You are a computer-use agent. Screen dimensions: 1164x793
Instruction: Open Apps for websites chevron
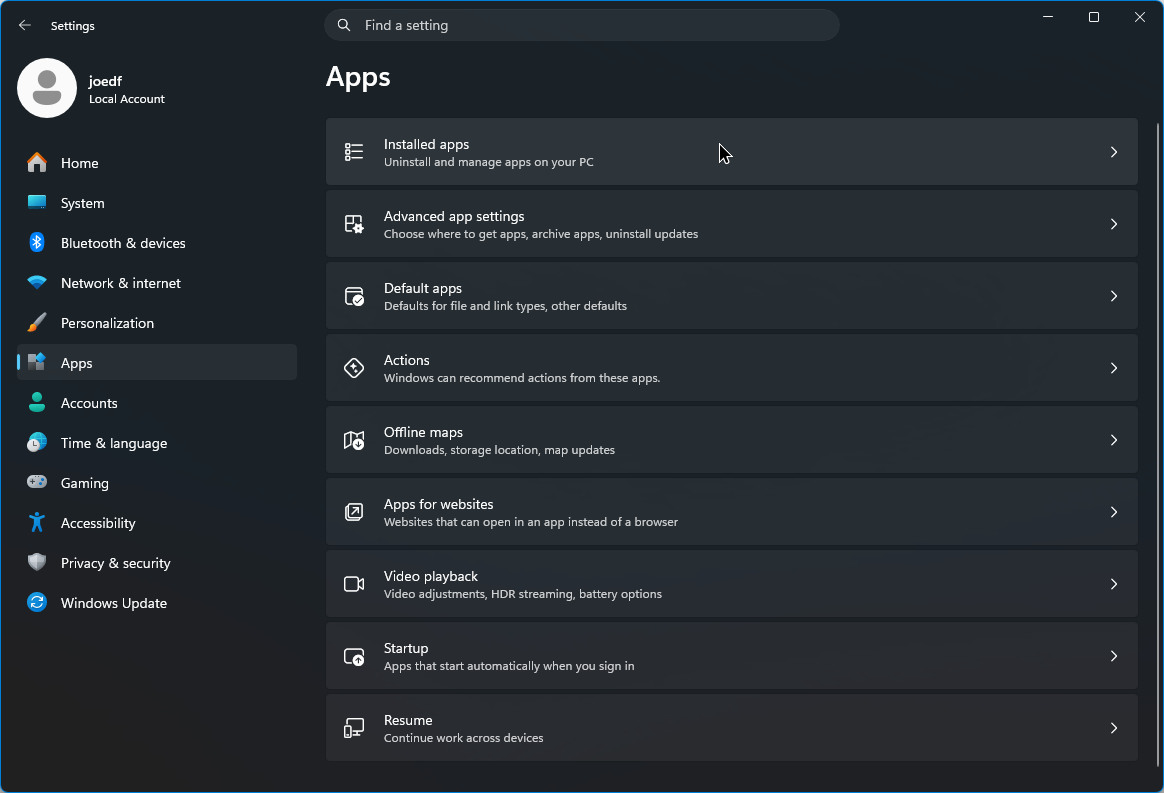click(1114, 512)
